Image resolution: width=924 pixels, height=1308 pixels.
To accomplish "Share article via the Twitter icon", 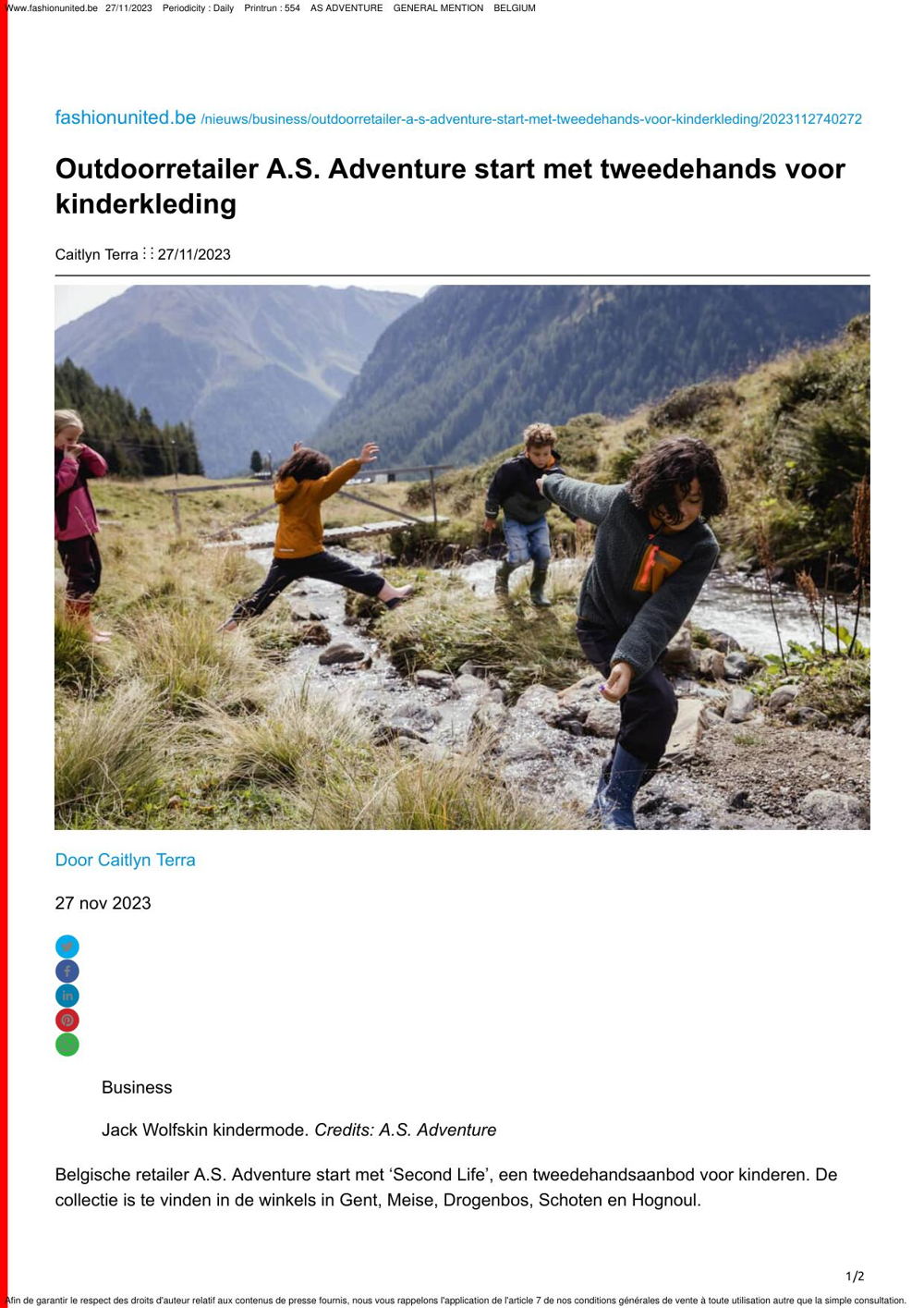I will point(67,947).
